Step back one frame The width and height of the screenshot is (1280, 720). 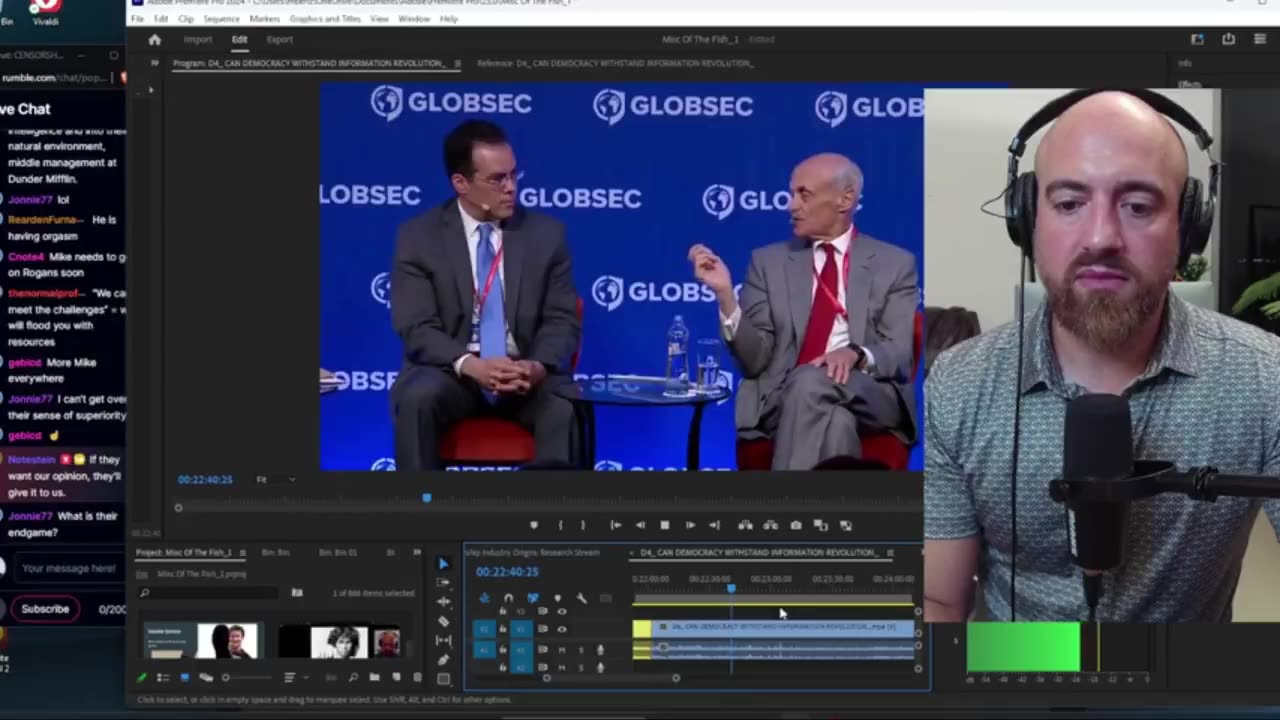640,525
